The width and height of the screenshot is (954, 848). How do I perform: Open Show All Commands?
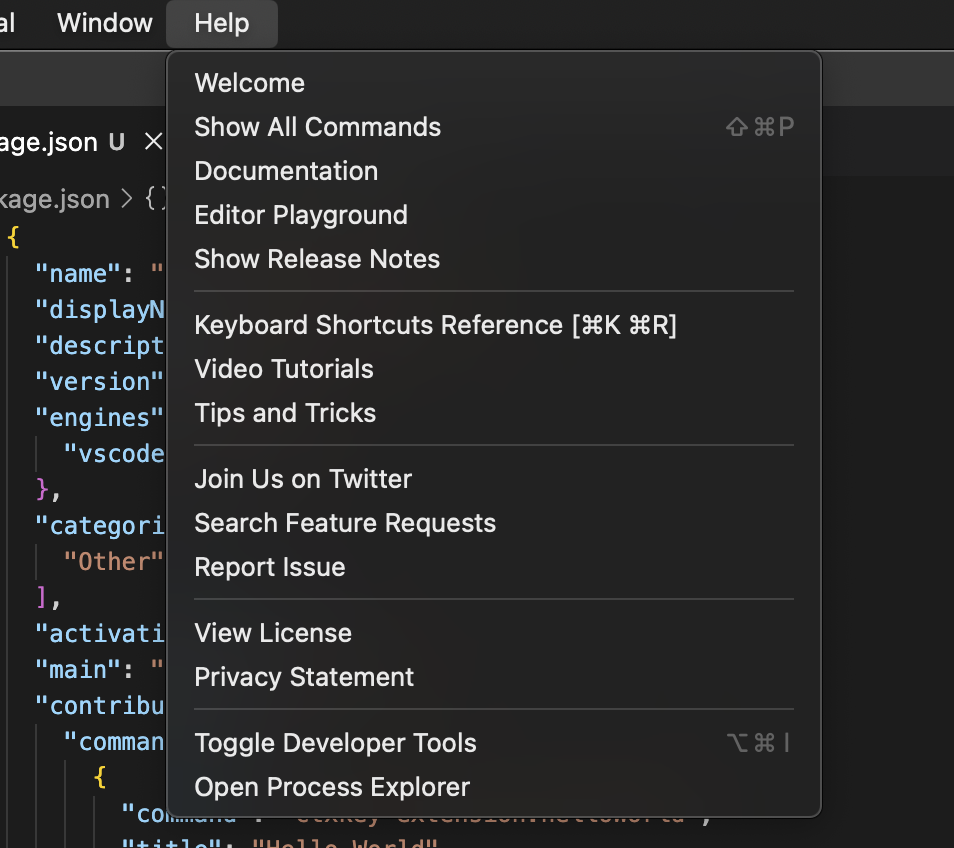coord(317,127)
